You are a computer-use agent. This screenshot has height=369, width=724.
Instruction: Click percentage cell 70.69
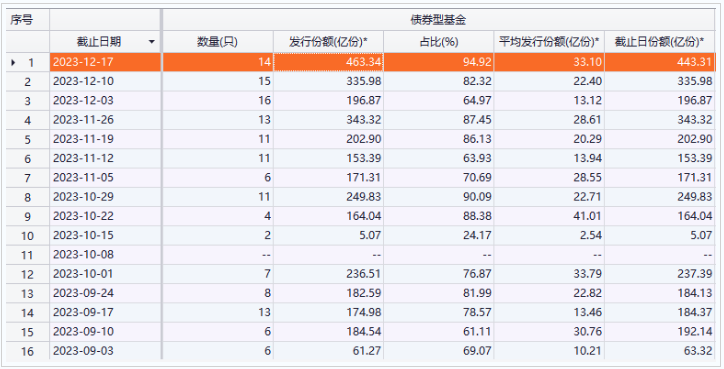439,178
